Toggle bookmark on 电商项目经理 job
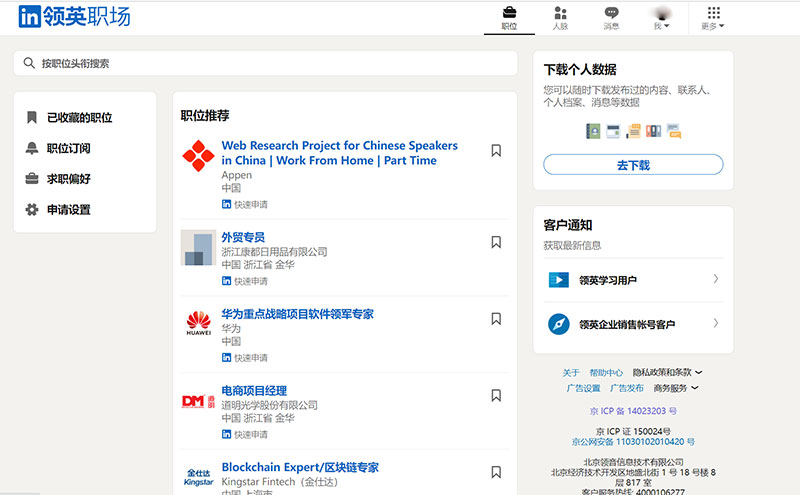Viewport: 800px width, 495px height. (496, 395)
